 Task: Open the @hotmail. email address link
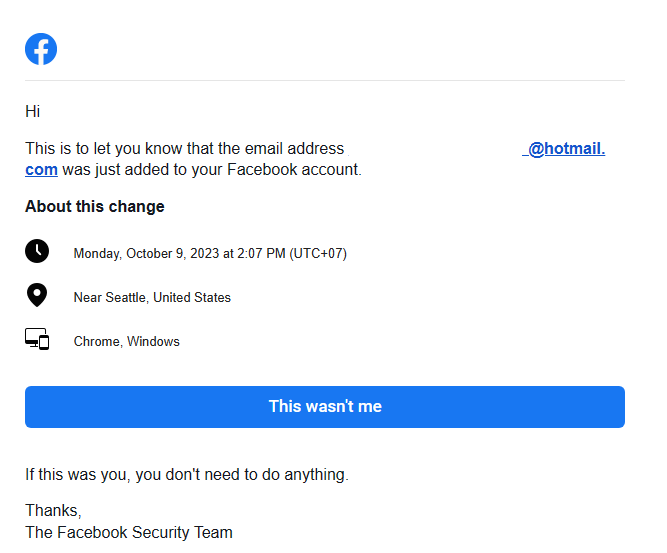564,148
